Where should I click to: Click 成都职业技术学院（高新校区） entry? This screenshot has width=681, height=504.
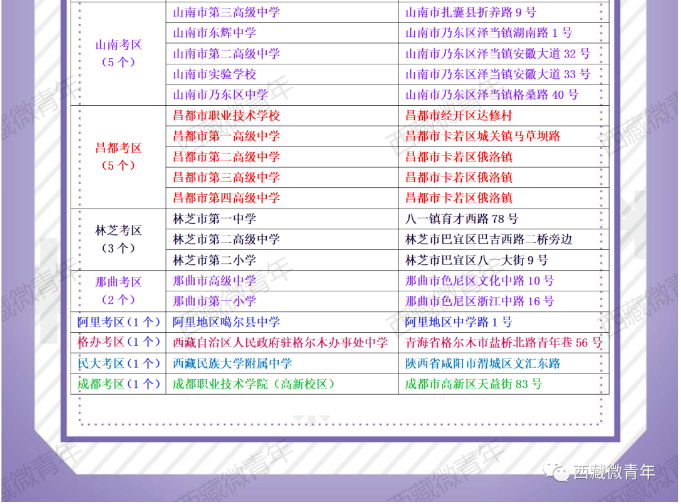click(254, 384)
